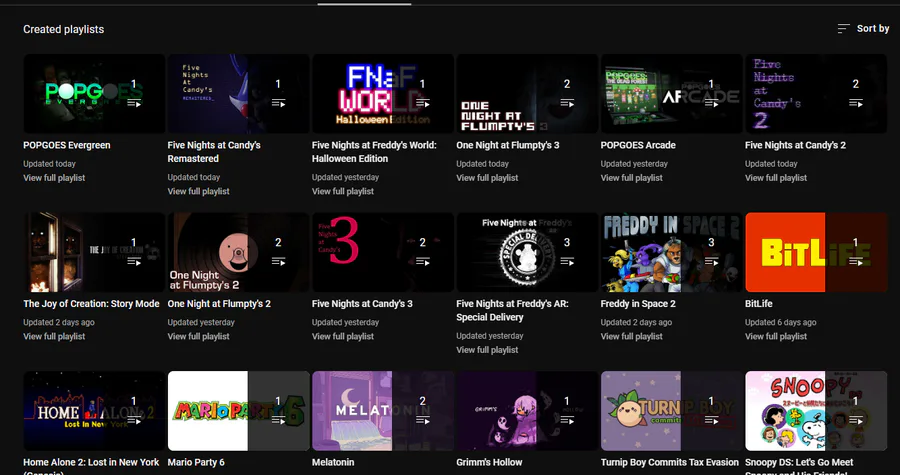View full playlist for POPGOES Arcade
The height and width of the screenshot is (475, 900).
(x=631, y=178)
